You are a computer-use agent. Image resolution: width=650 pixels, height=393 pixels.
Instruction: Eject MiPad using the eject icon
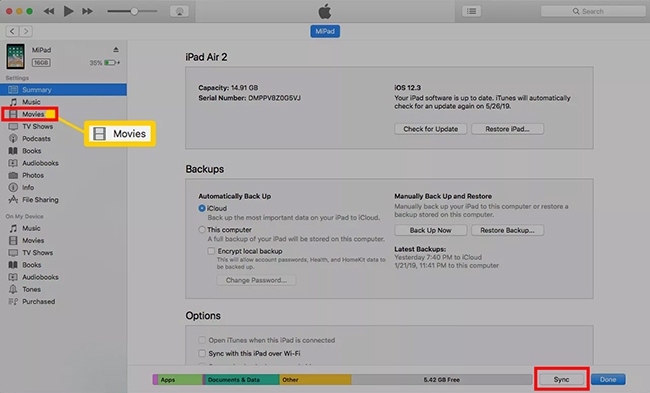116,49
